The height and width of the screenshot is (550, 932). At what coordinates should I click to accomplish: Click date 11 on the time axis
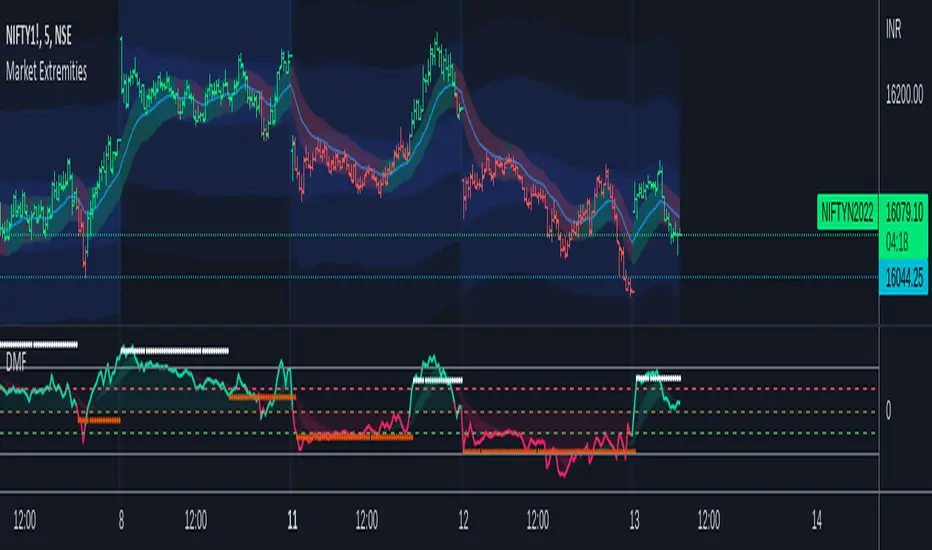point(290,520)
